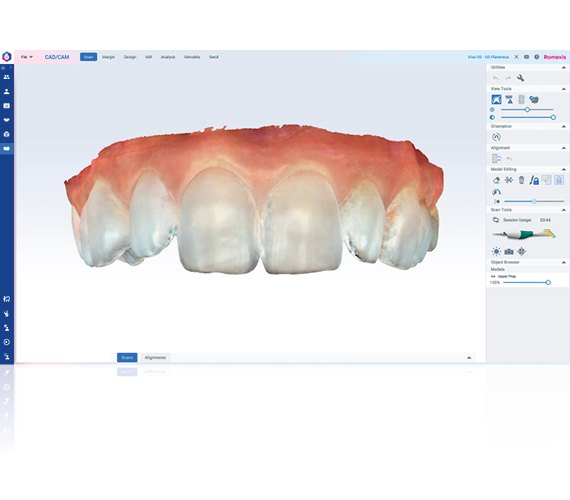
Task: Click the Romexis hexagon logo
Action: 7,57
